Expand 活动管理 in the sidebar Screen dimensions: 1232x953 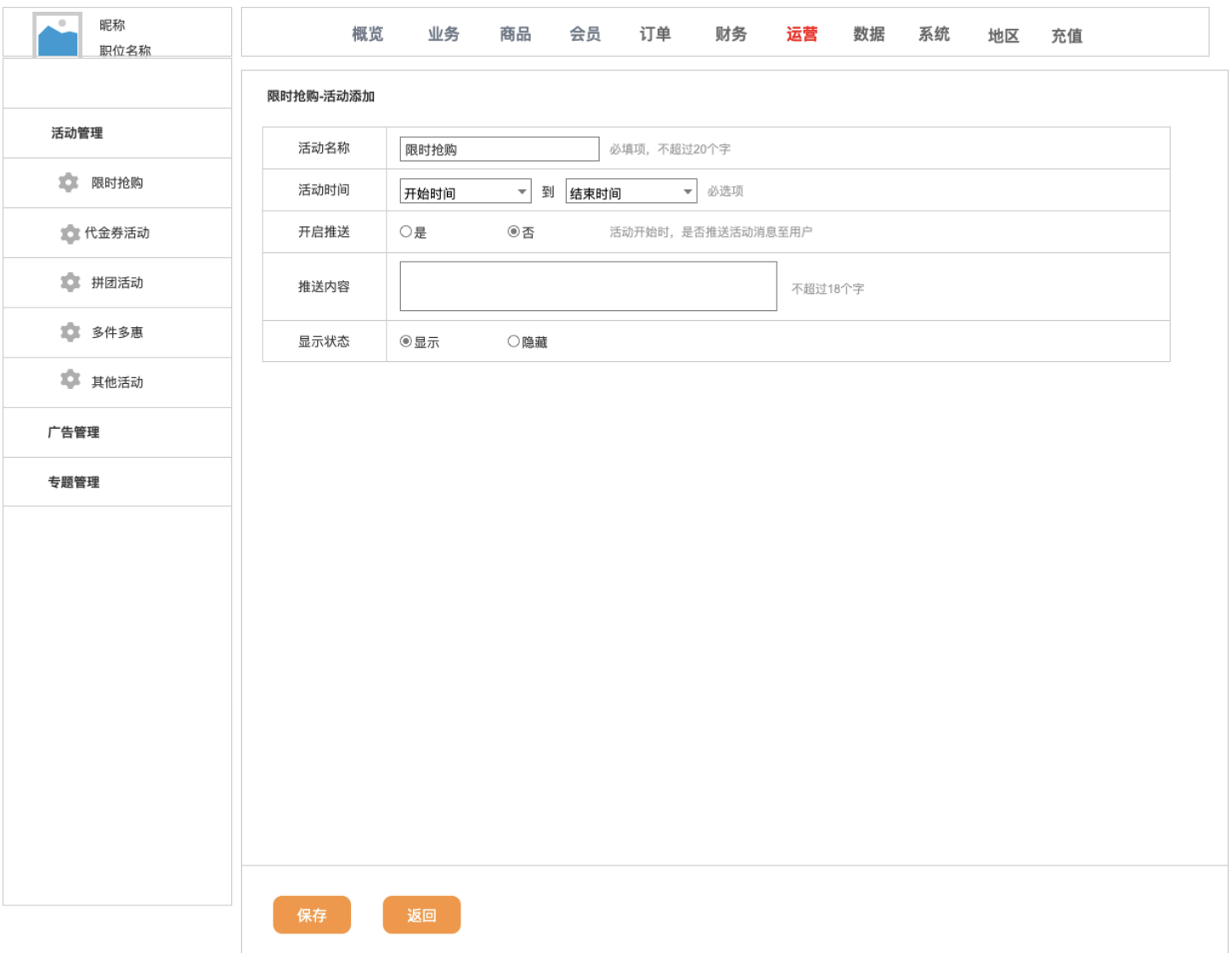[117, 133]
